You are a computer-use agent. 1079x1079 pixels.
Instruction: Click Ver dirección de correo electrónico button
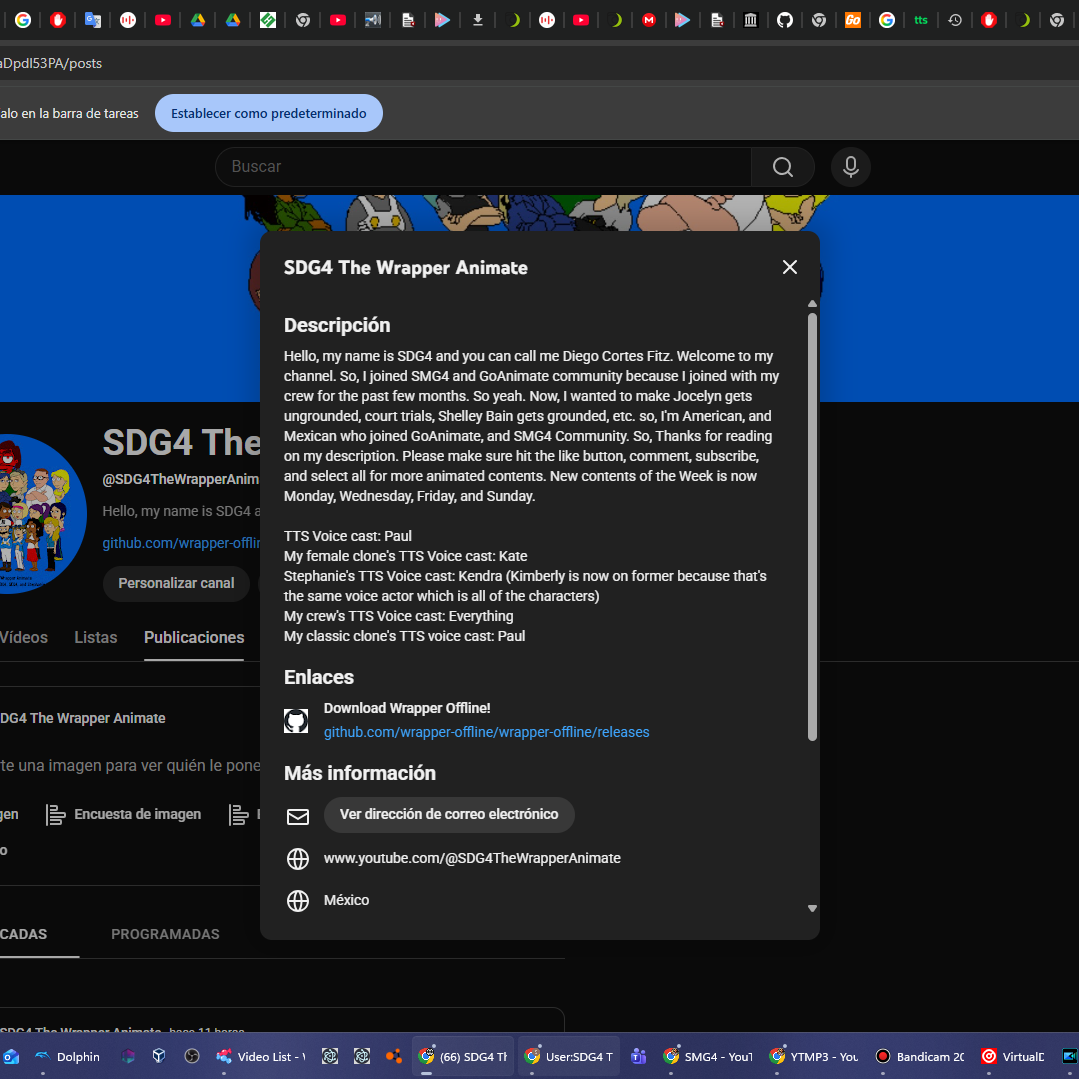[x=449, y=814]
